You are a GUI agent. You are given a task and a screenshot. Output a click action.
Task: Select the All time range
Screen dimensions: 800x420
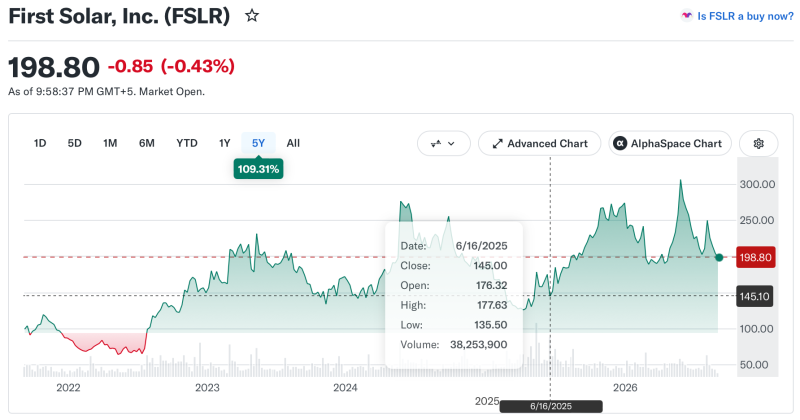pos(293,143)
